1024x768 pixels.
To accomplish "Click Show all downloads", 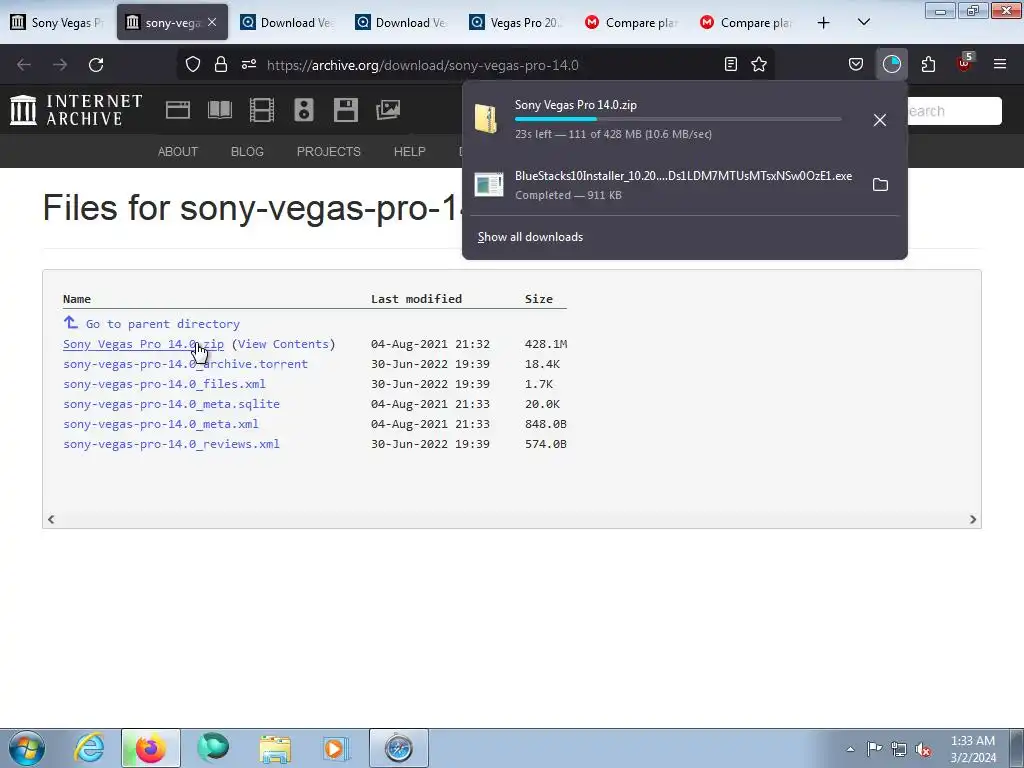I will click(x=530, y=237).
